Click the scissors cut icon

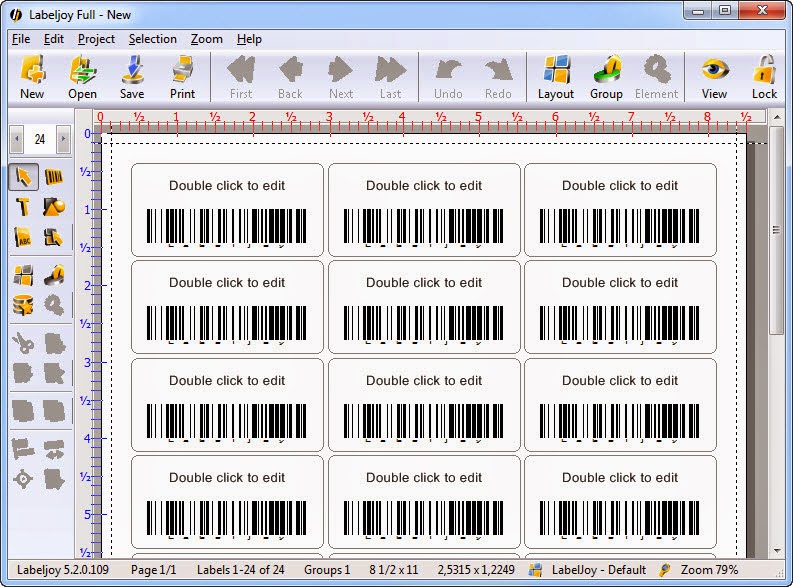[23, 343]
